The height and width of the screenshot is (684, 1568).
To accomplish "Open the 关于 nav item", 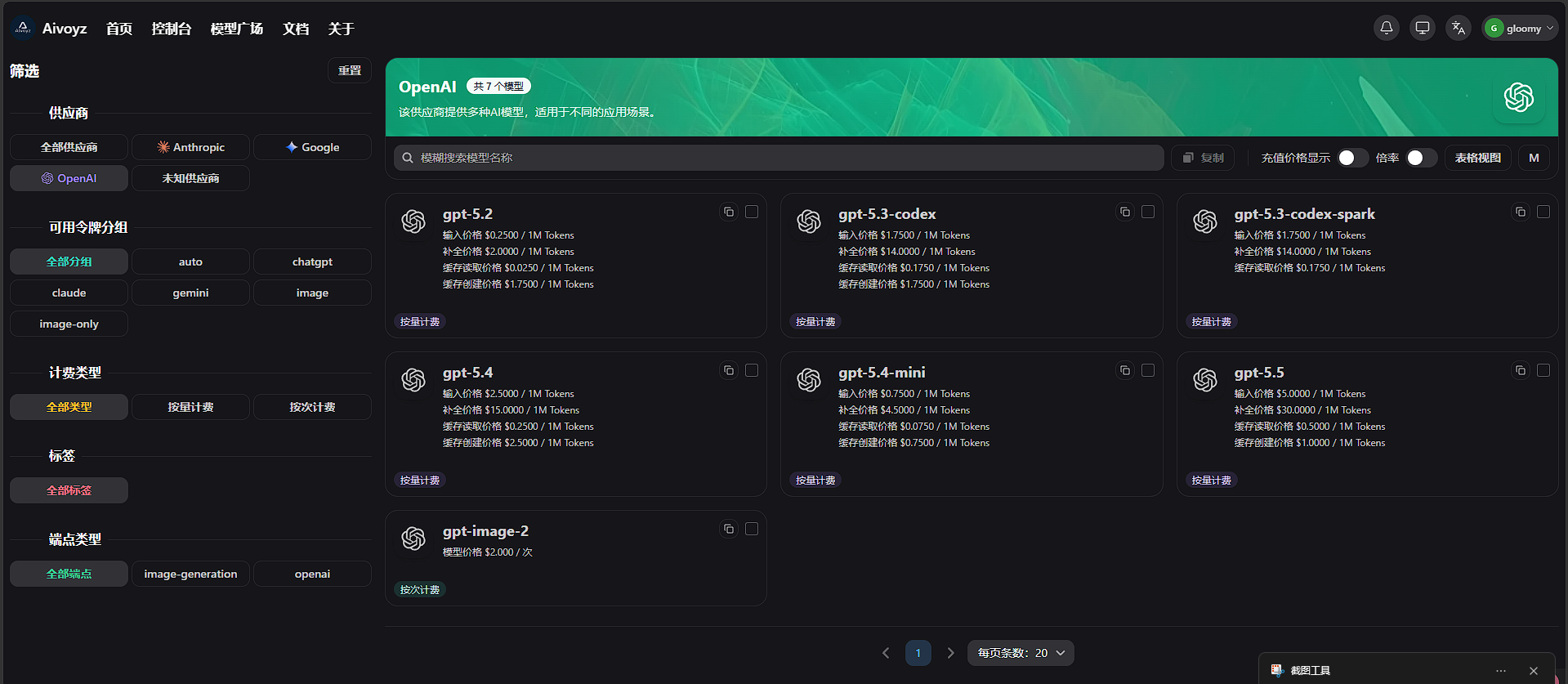I will pos(342,29).
